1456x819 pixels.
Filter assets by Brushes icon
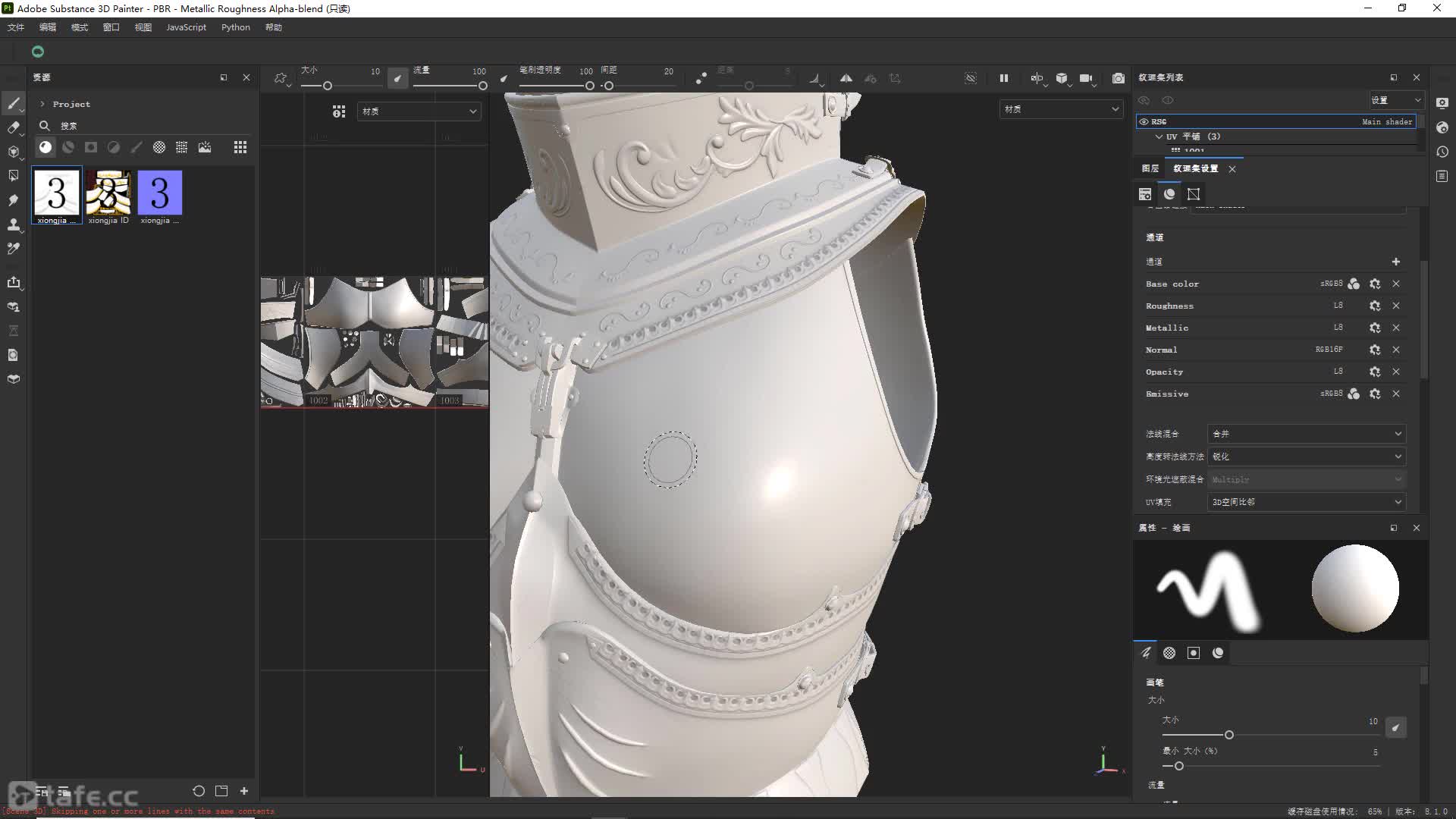click(136, 147)
